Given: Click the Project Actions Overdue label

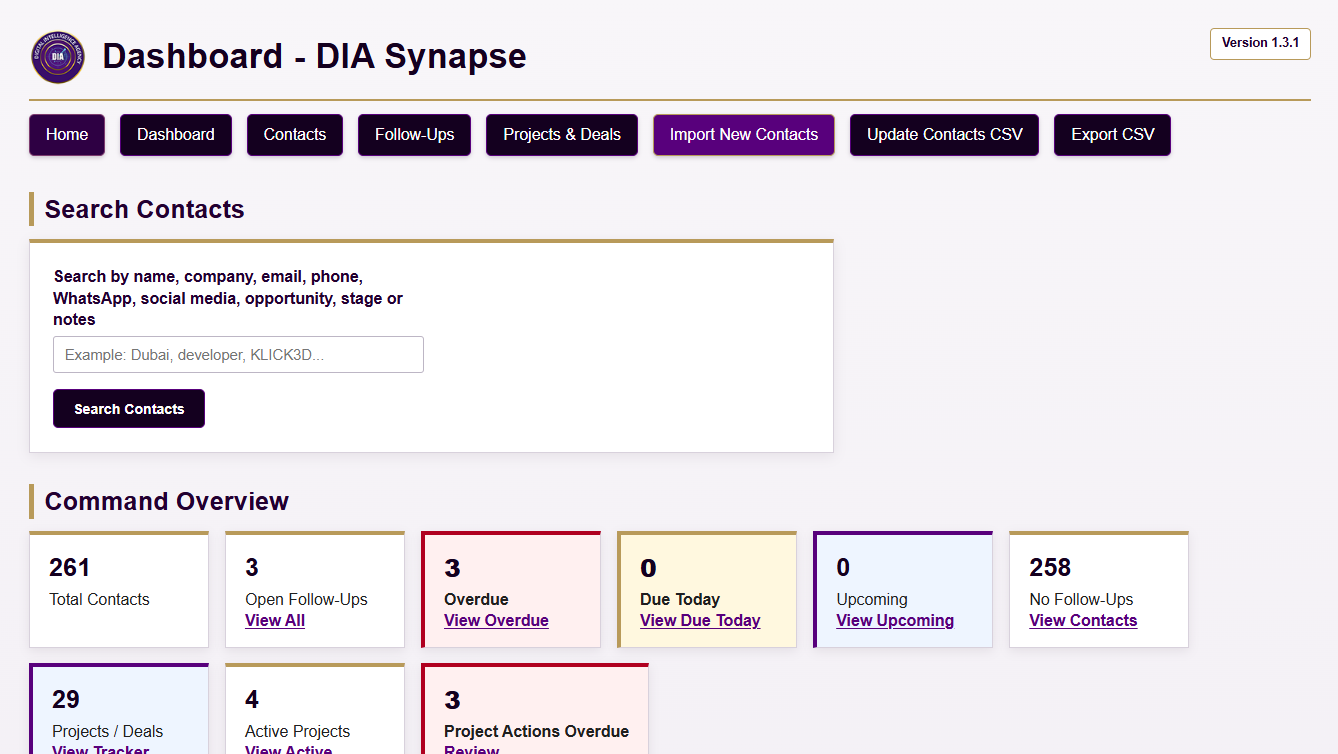Looking at the screenshot, I should [536, 731].
